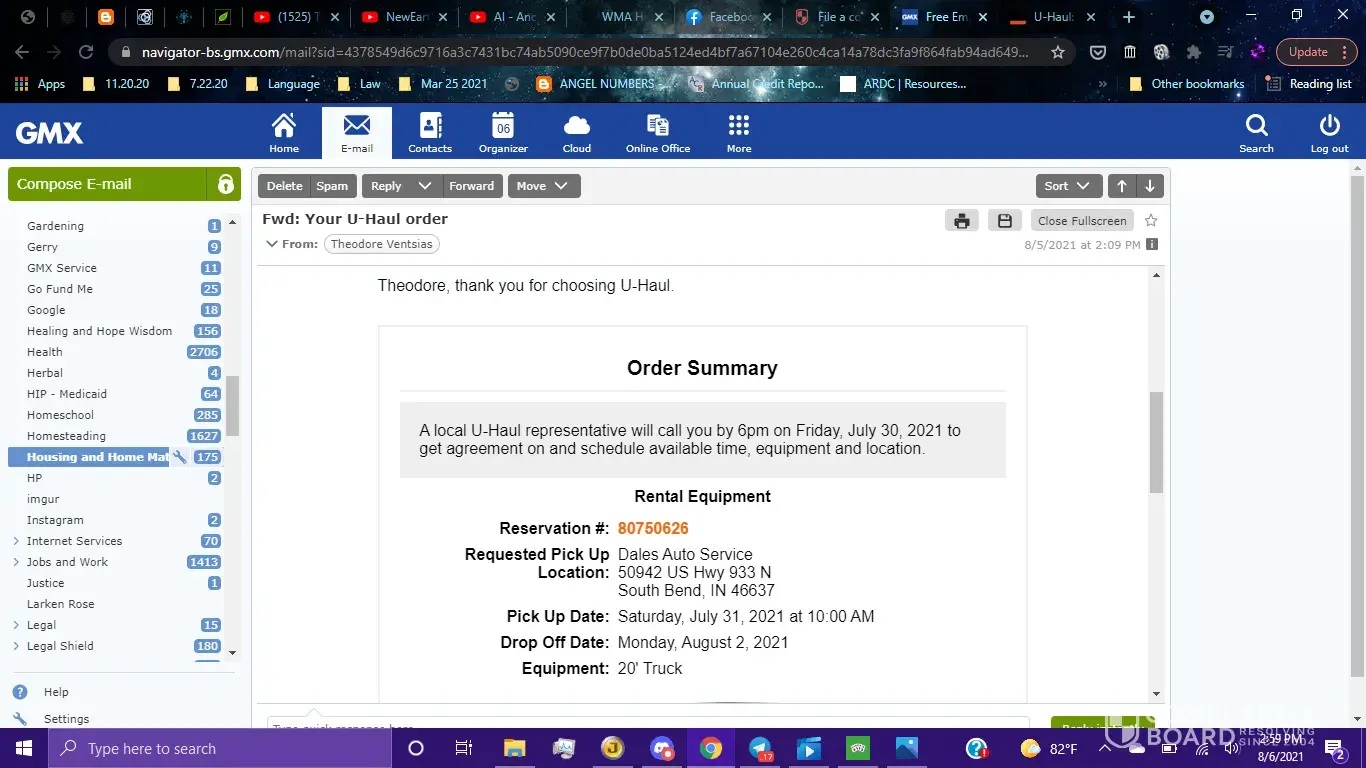Delete the open email
This screenshot has height=768, width=1366.
tap(284, 186)
